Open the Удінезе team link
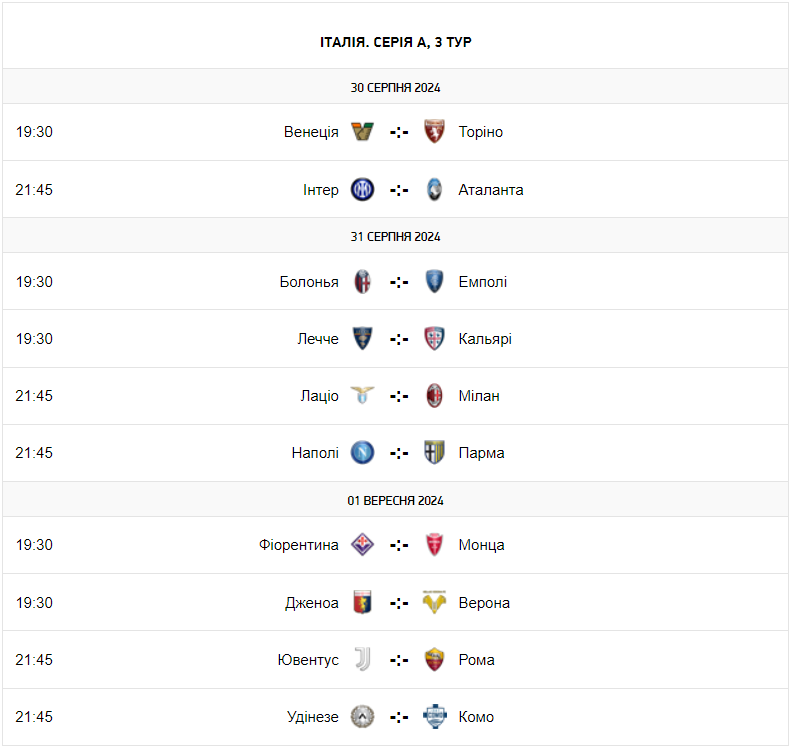 [x=313, y=717]
